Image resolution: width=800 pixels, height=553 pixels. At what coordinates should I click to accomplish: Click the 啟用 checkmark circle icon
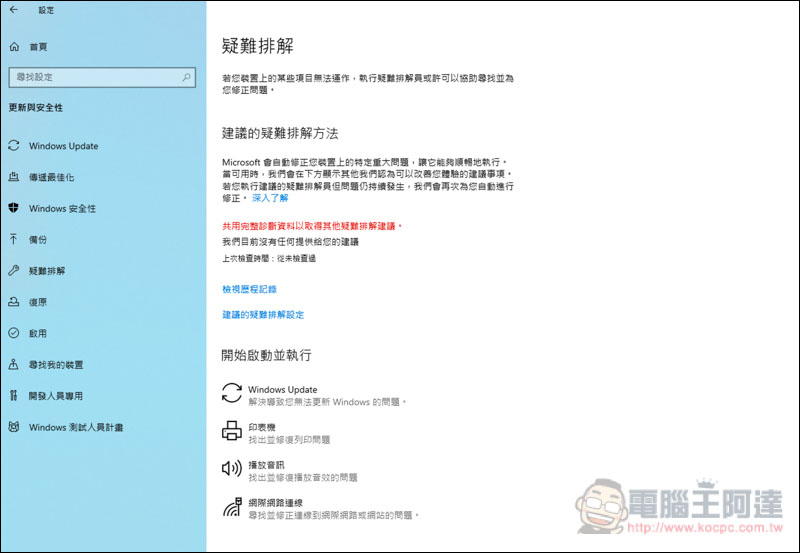(14, 333)
